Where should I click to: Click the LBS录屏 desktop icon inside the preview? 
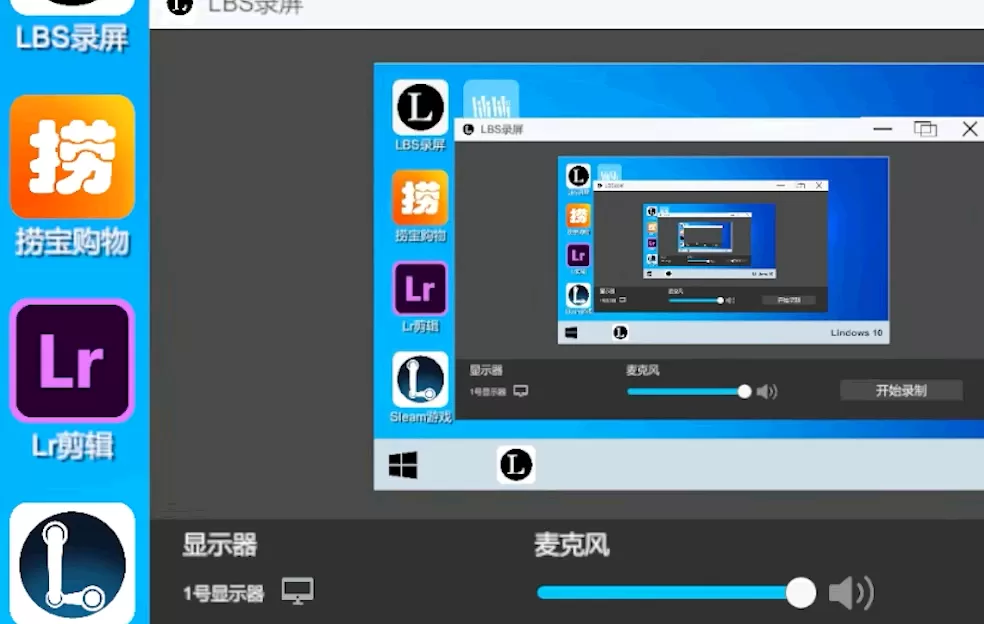coord(420,107)
